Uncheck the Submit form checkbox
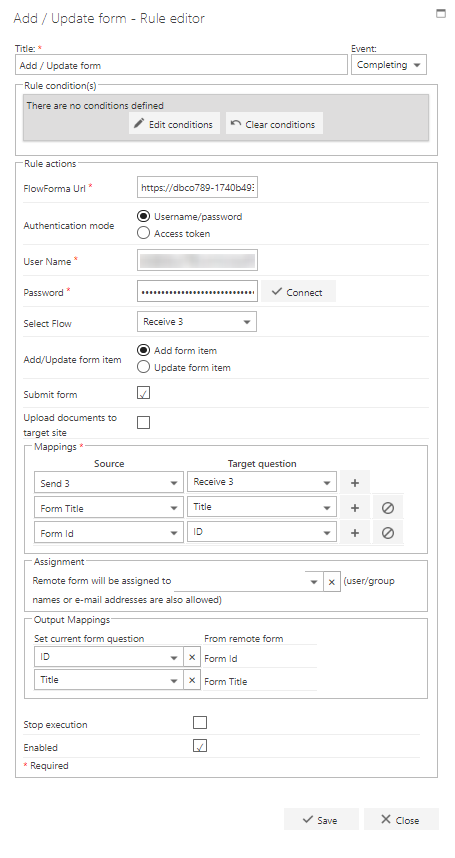Viewport: 455px width, 858px height. [x=143, y=393]
